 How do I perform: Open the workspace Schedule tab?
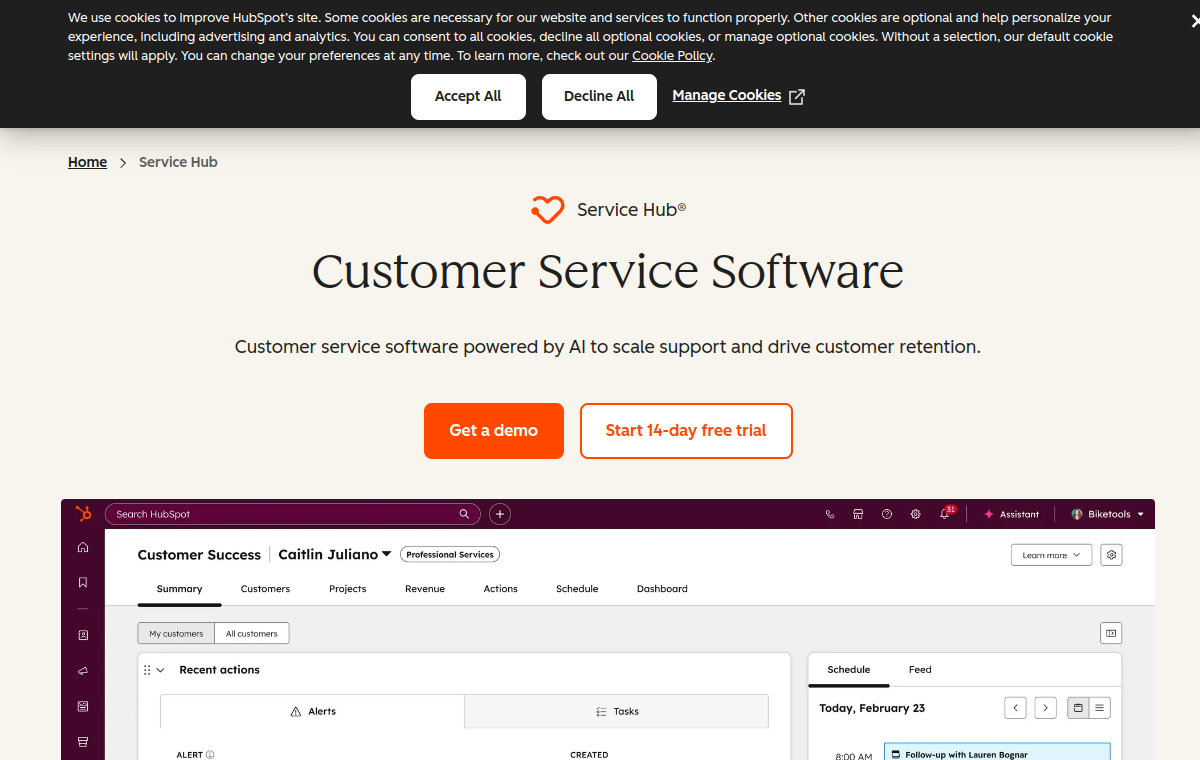(577, 589)
